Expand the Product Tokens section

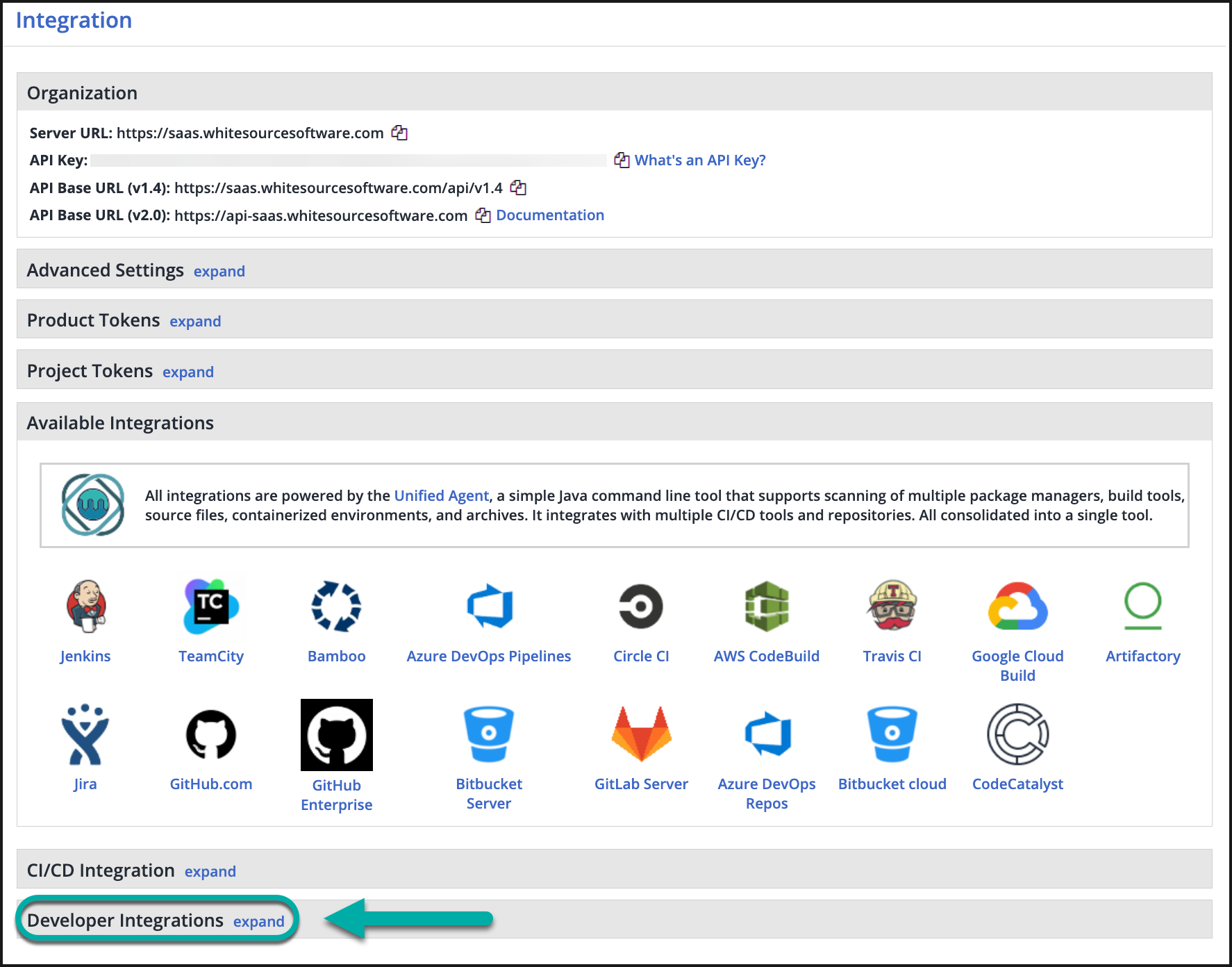[x=195, y=321]
